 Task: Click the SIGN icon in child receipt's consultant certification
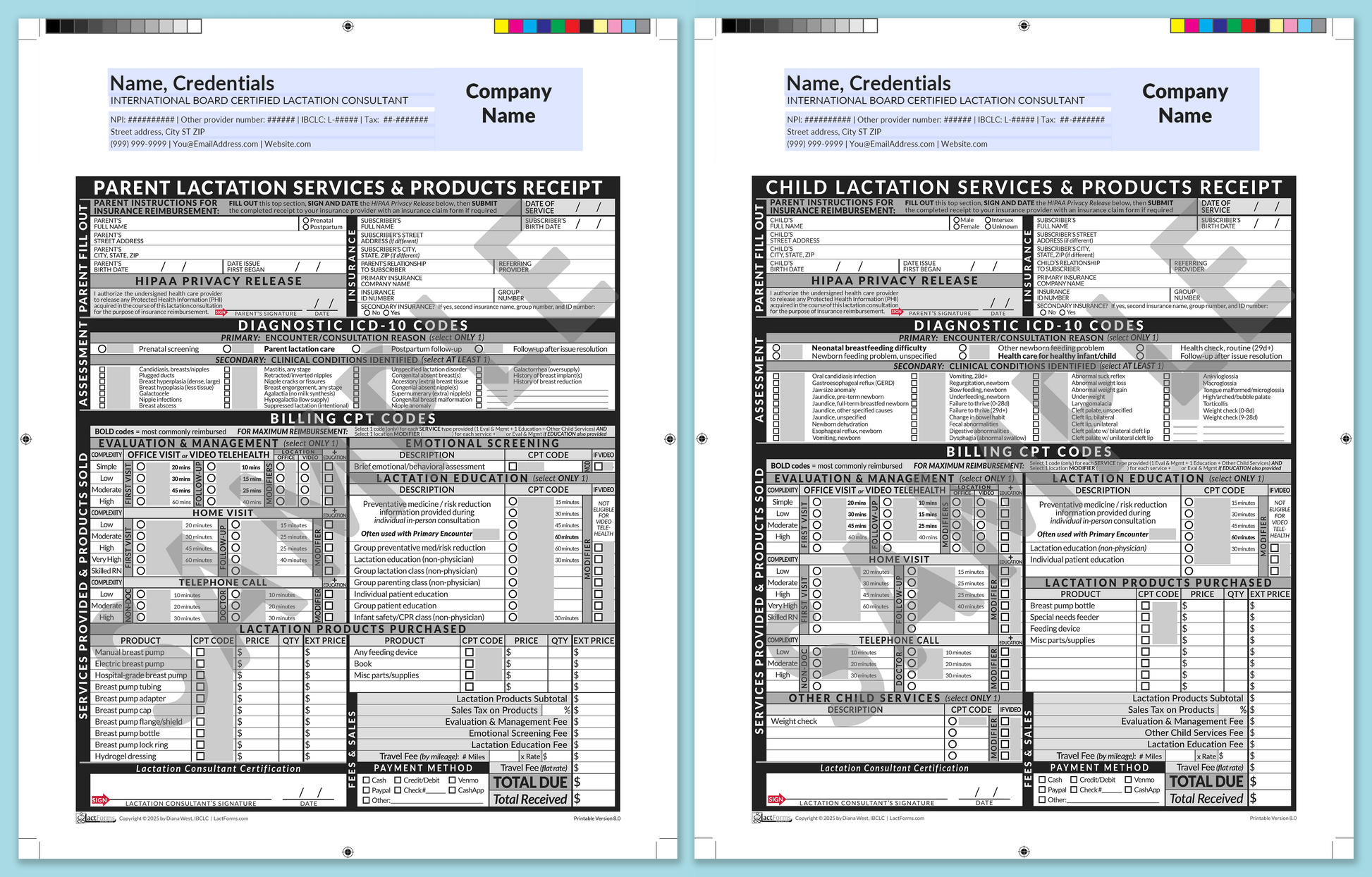(776, 799)
